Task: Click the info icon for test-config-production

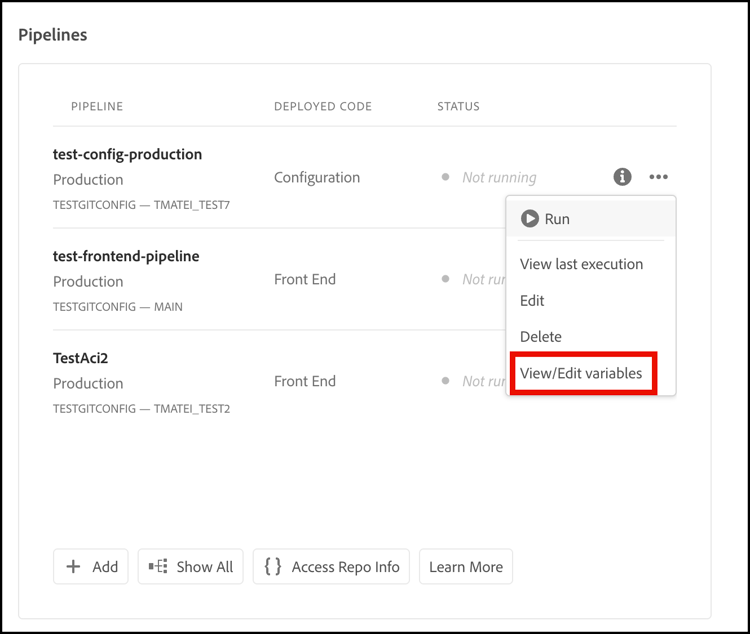Action: [622, 177]
